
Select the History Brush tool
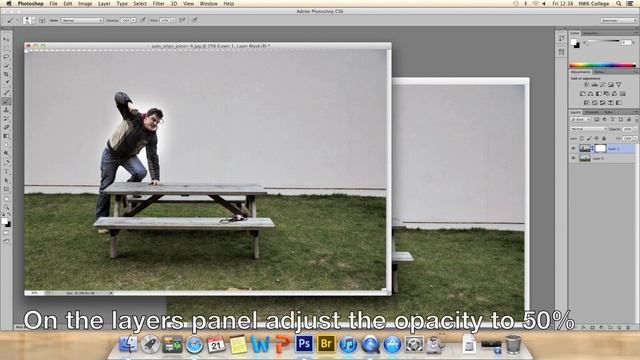point(6,118)
